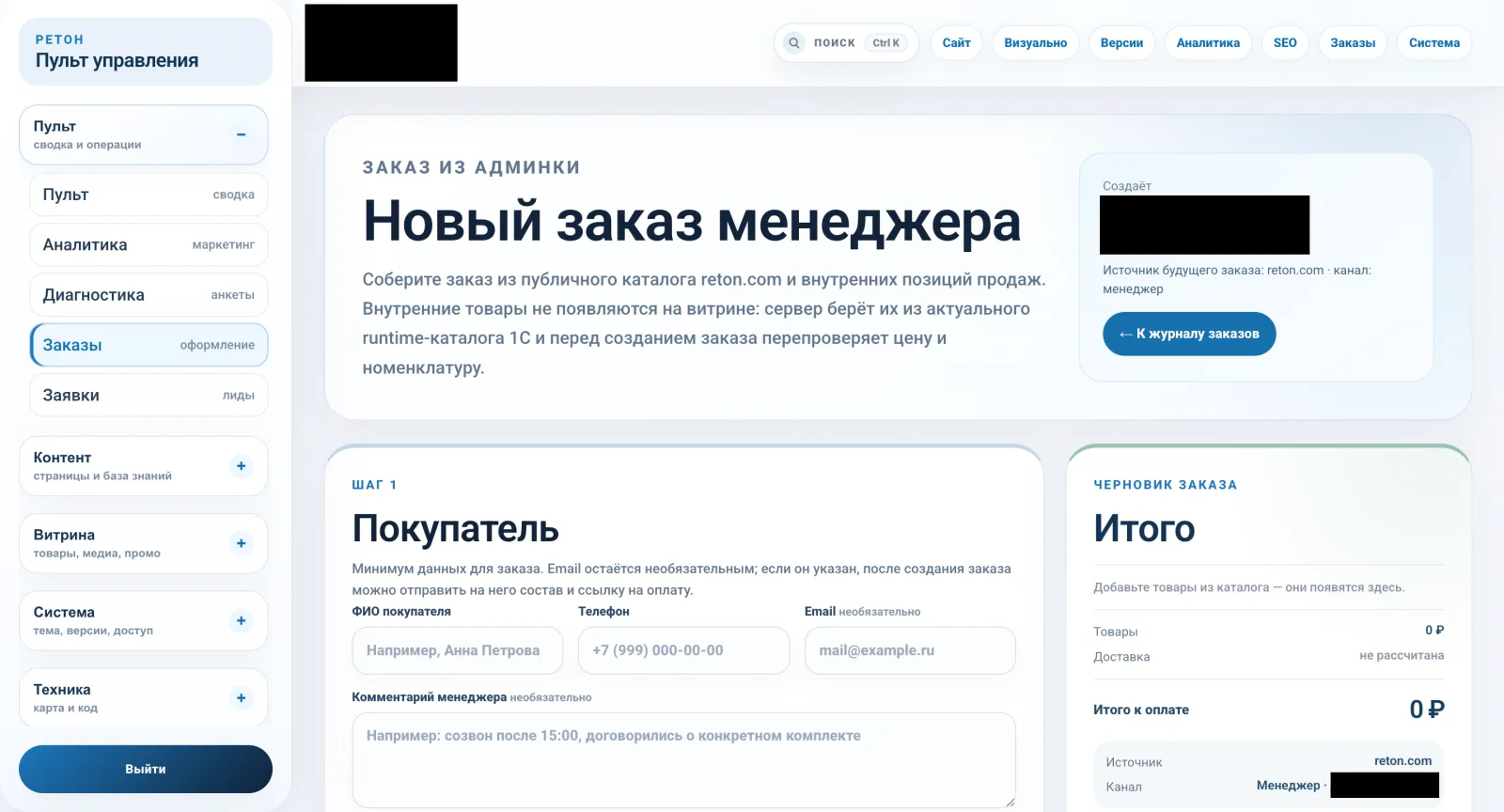Expand the Витрина sidebar section
Viewport: 1504px width, 812px height.
tap(242, 543)
